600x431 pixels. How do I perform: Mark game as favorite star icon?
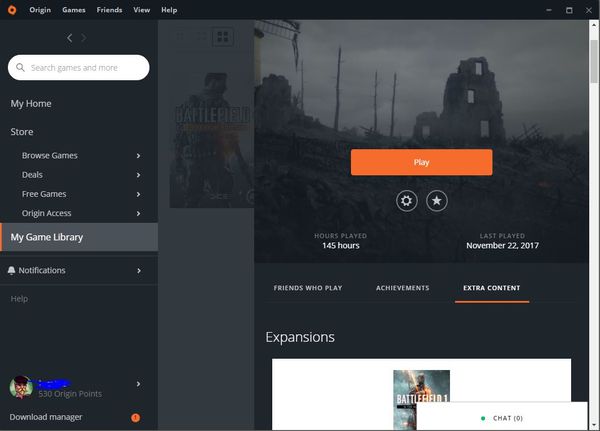click(x=437, y=201)
